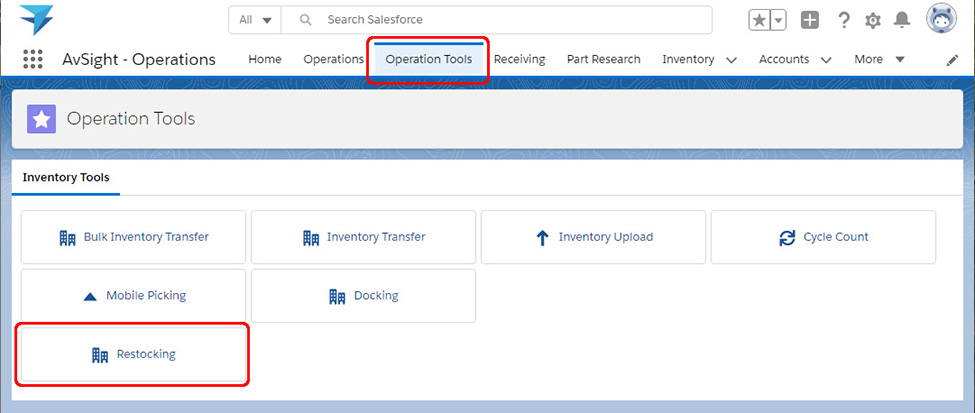Open the App Launcher grid icon
Image resolution: width=975 pixels, height=413 pixels.
[x=33, y=59]
